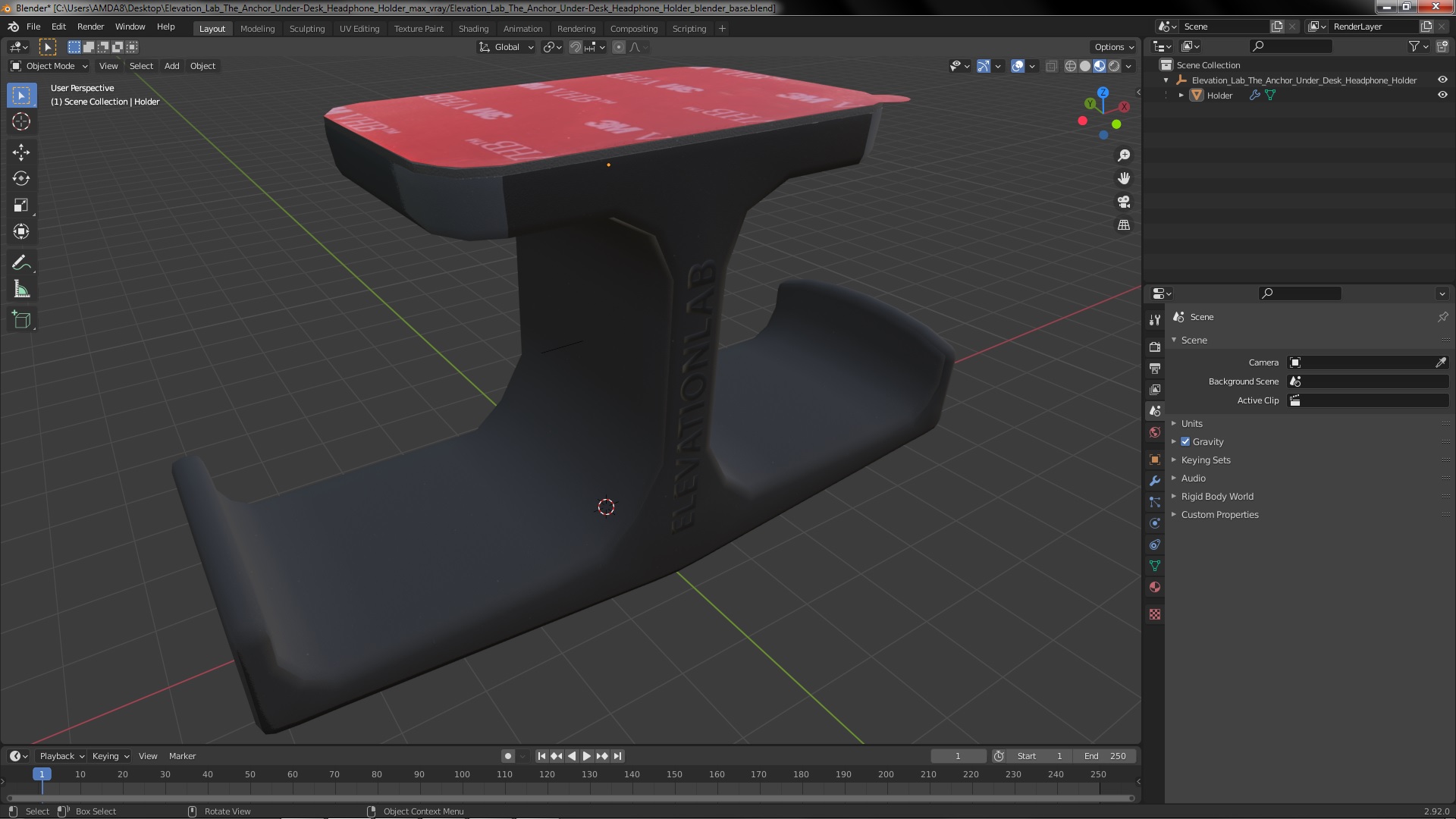Open the Object Mode dropdown
This screenshot has height=819, width=1456.
click(x=49, y=66)
